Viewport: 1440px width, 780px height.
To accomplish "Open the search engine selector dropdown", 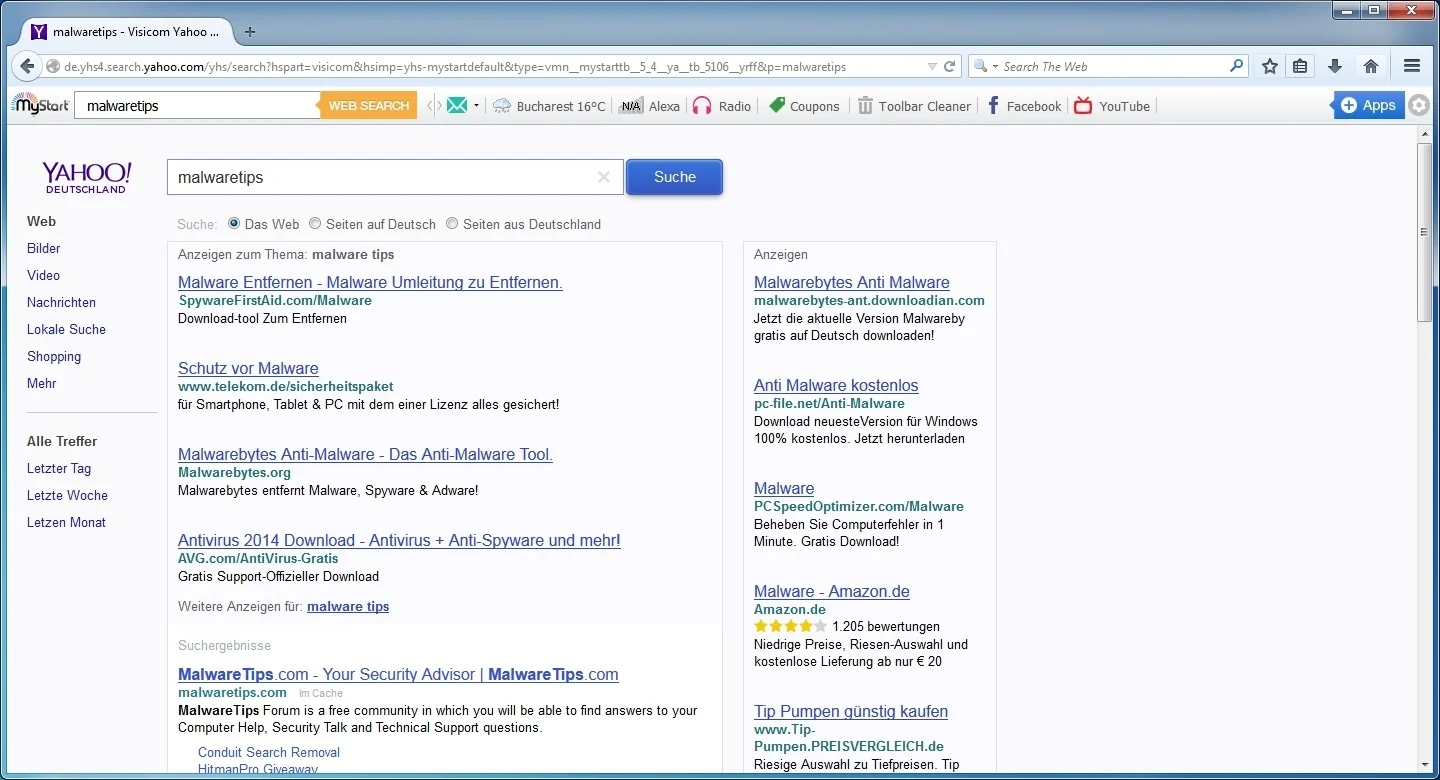I will (x=985, y=66).
